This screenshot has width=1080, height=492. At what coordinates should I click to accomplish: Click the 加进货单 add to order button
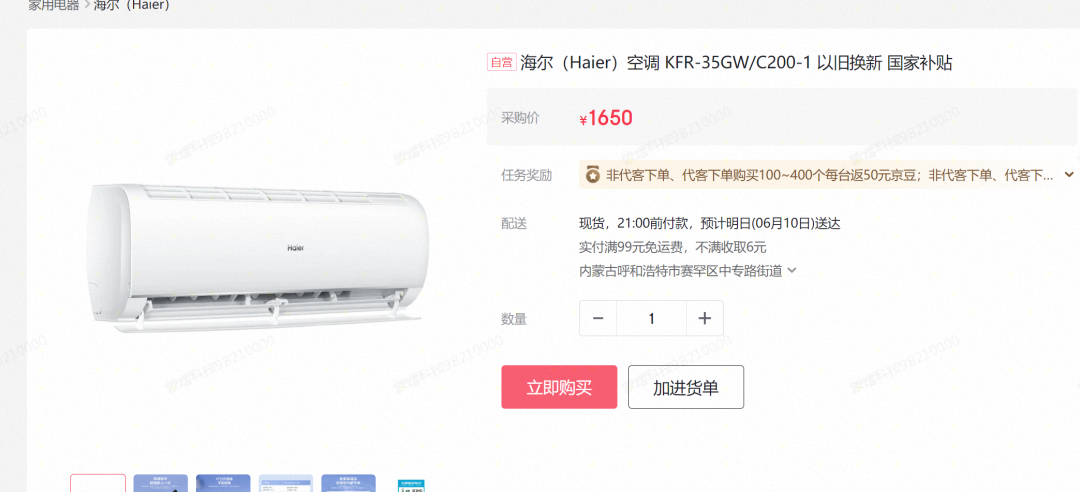tap(686, 387)
